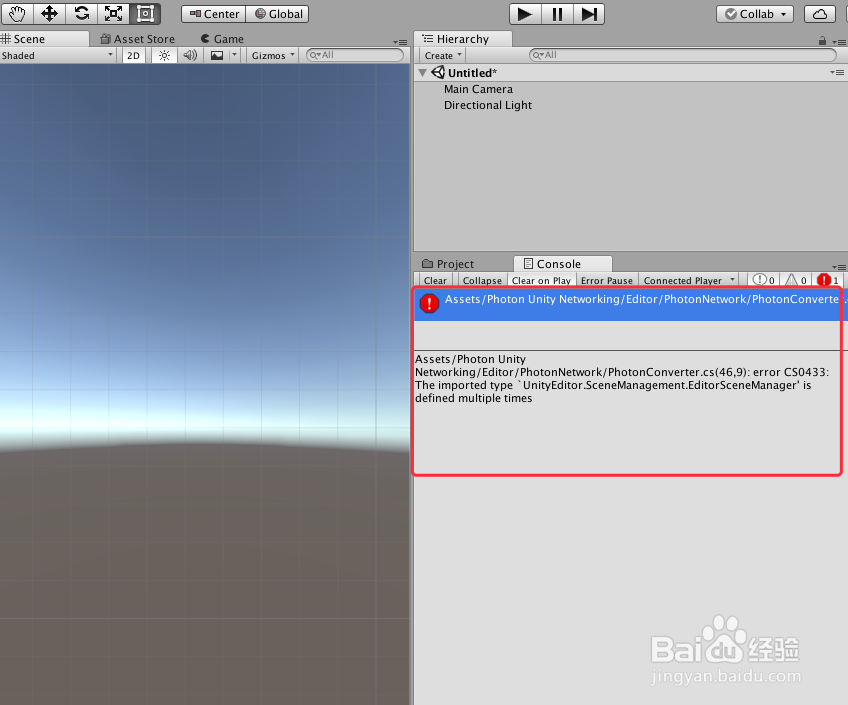
Task: Toggle pivot mode Center button
Action: pos(214,14)
